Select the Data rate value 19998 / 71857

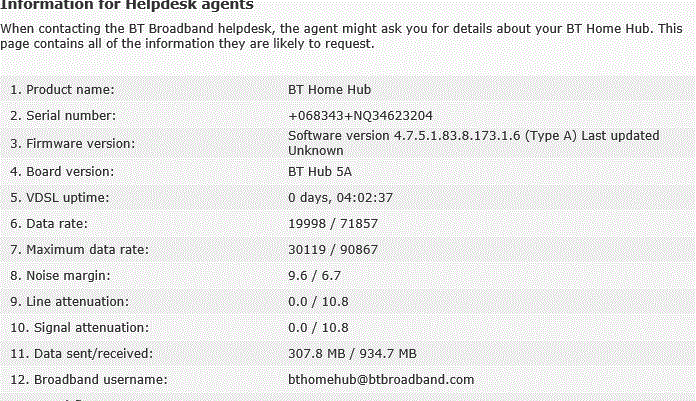click(x=333, y=223)
